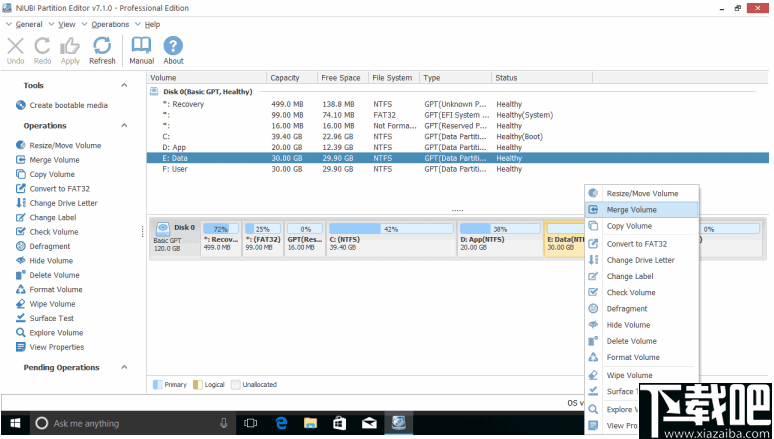
Task: Open the General menu
Action: (29, 24)
